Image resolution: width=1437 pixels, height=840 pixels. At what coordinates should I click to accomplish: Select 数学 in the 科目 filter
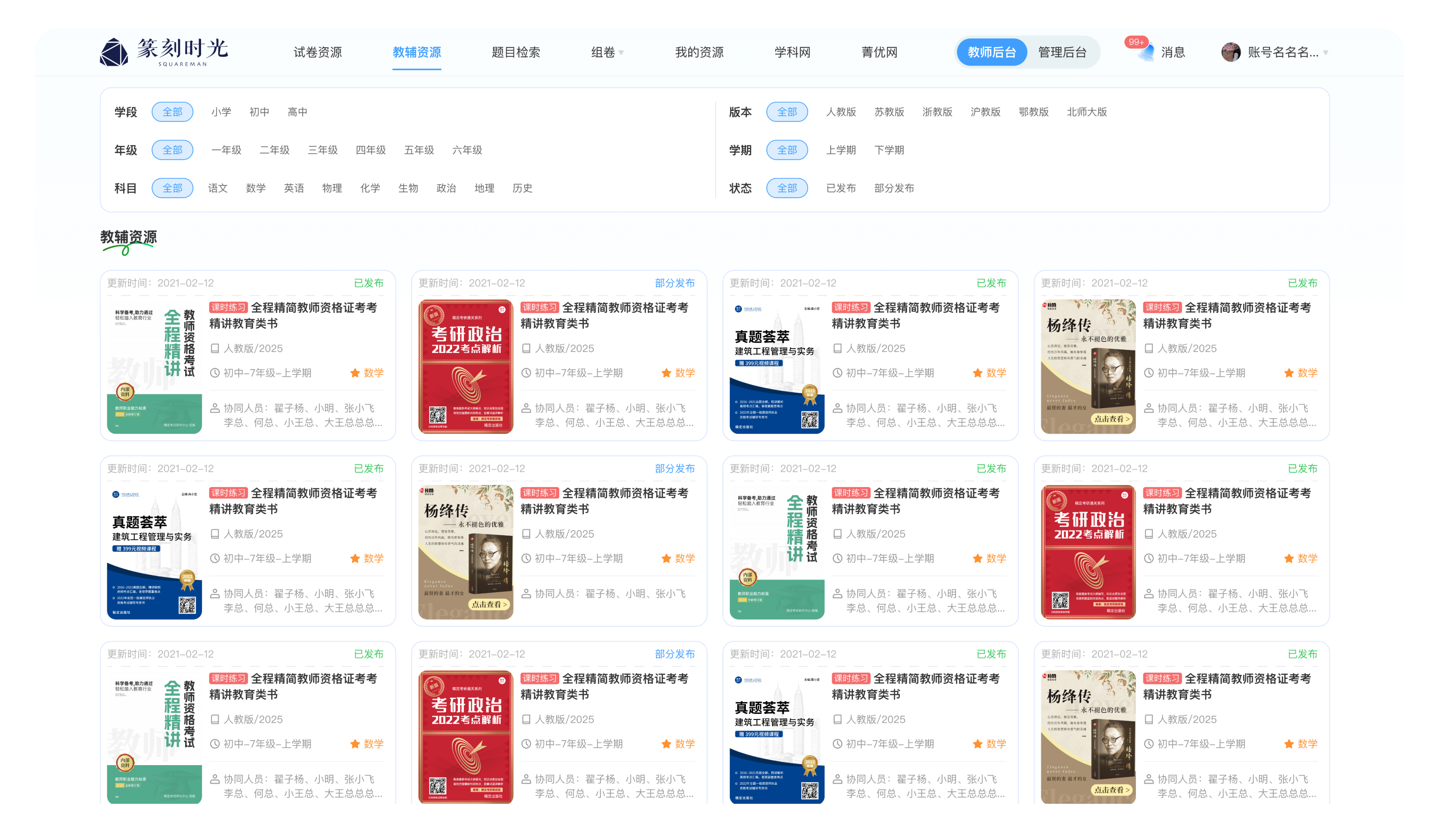256,188
